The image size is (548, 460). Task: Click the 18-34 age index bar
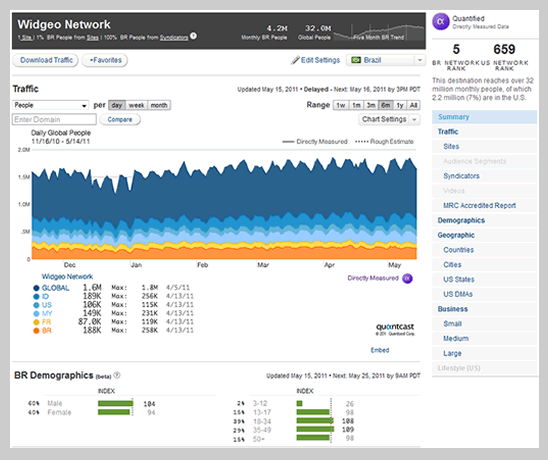315,421
